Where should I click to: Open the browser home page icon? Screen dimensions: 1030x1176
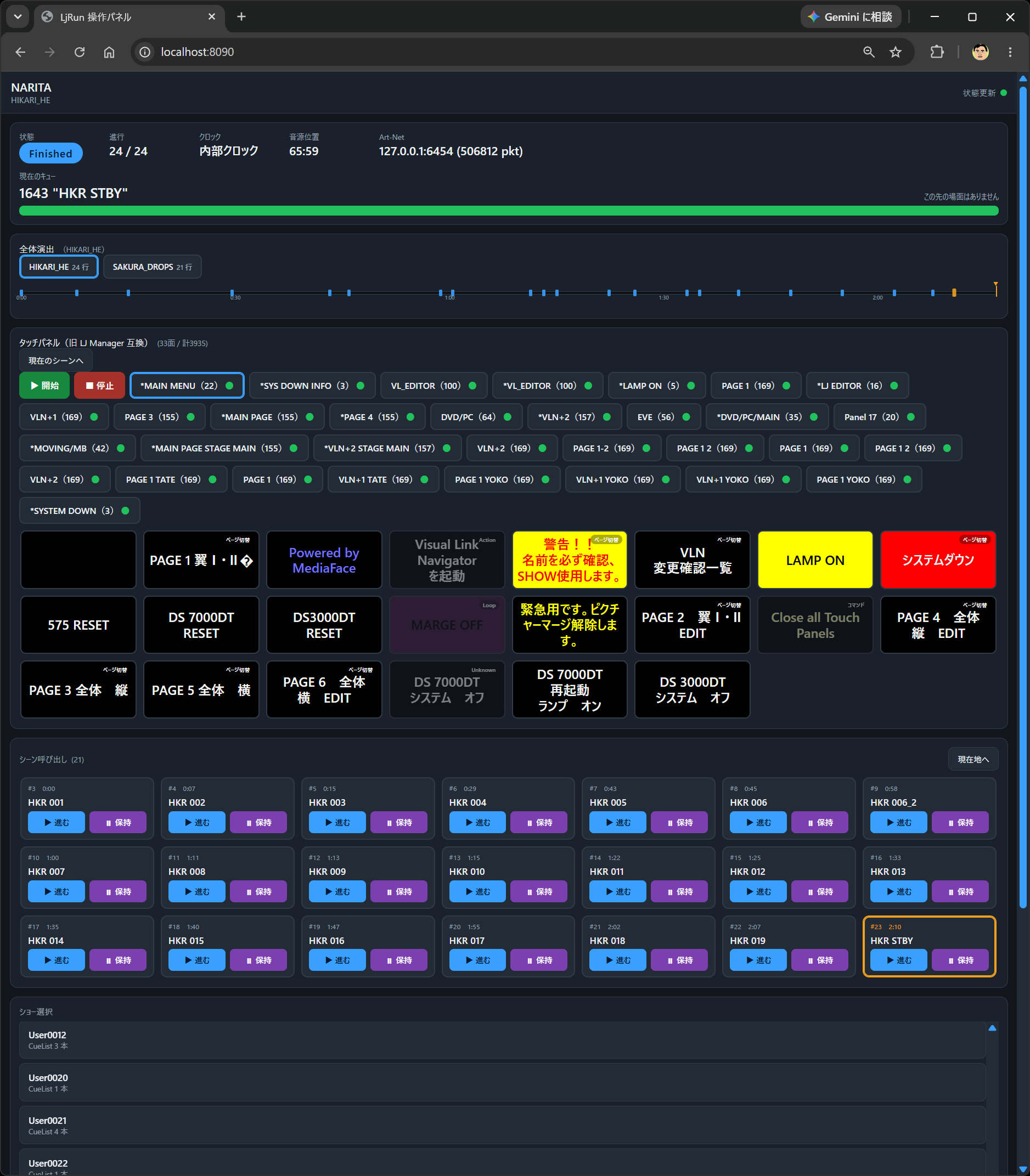109,52
